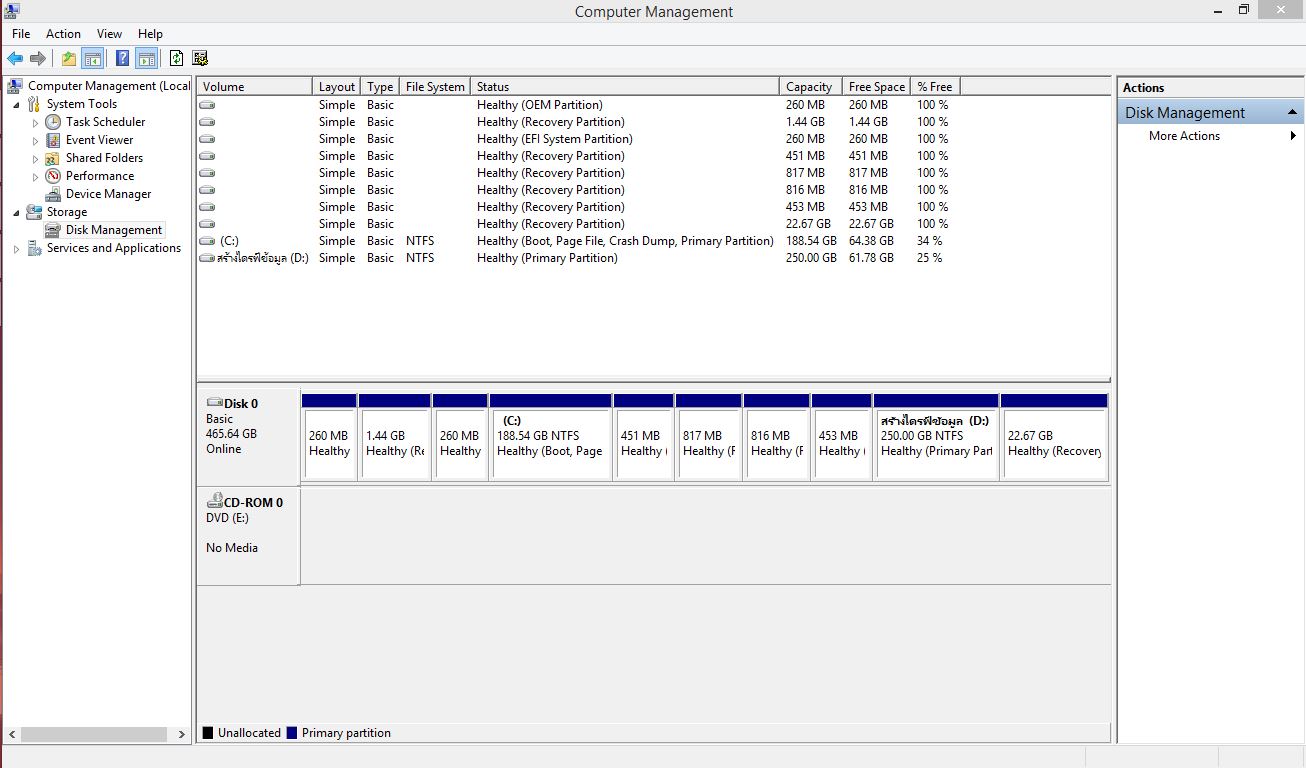
Task: Open the File menu
Action: [x=21, y=34]
